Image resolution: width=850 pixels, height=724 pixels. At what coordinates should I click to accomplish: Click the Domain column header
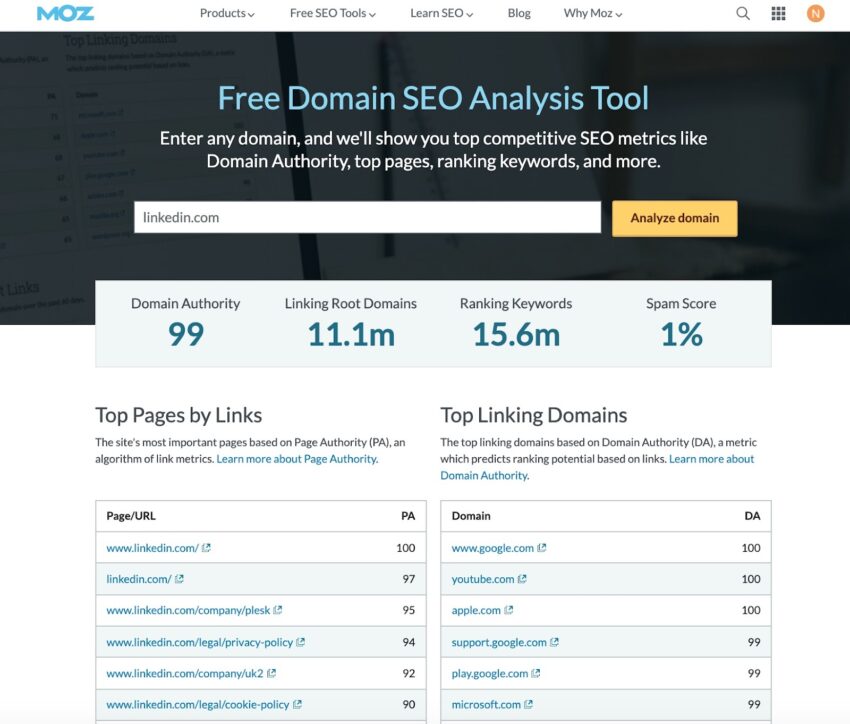point(471,515)
